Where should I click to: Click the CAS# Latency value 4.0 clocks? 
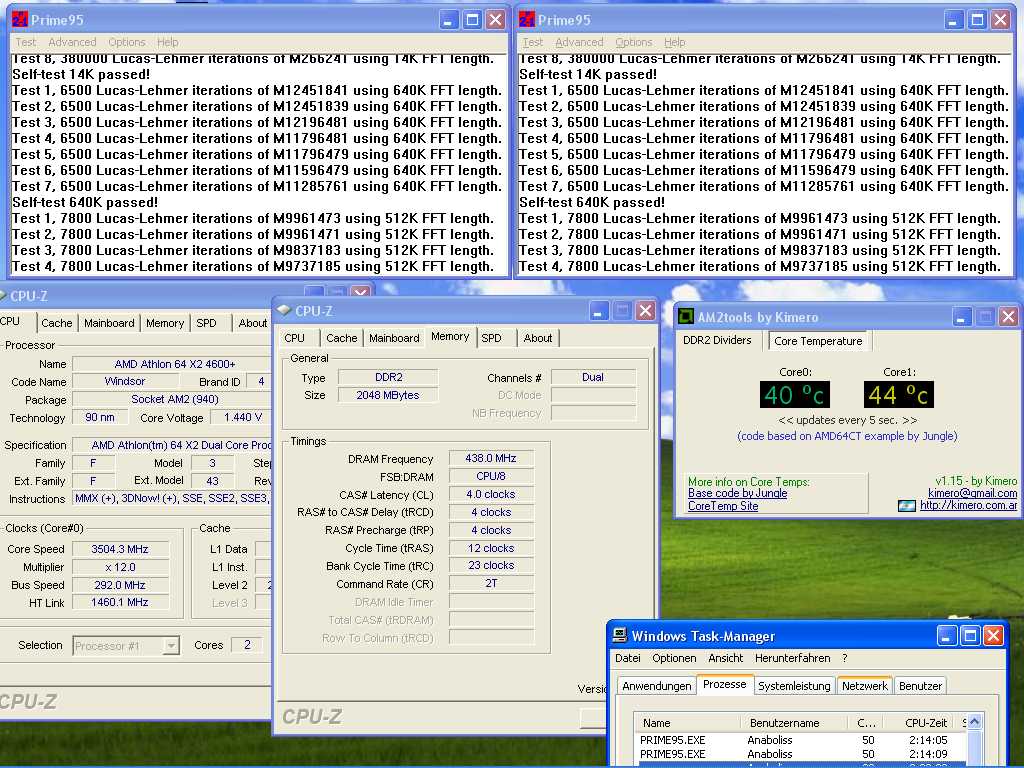(490, 494)
